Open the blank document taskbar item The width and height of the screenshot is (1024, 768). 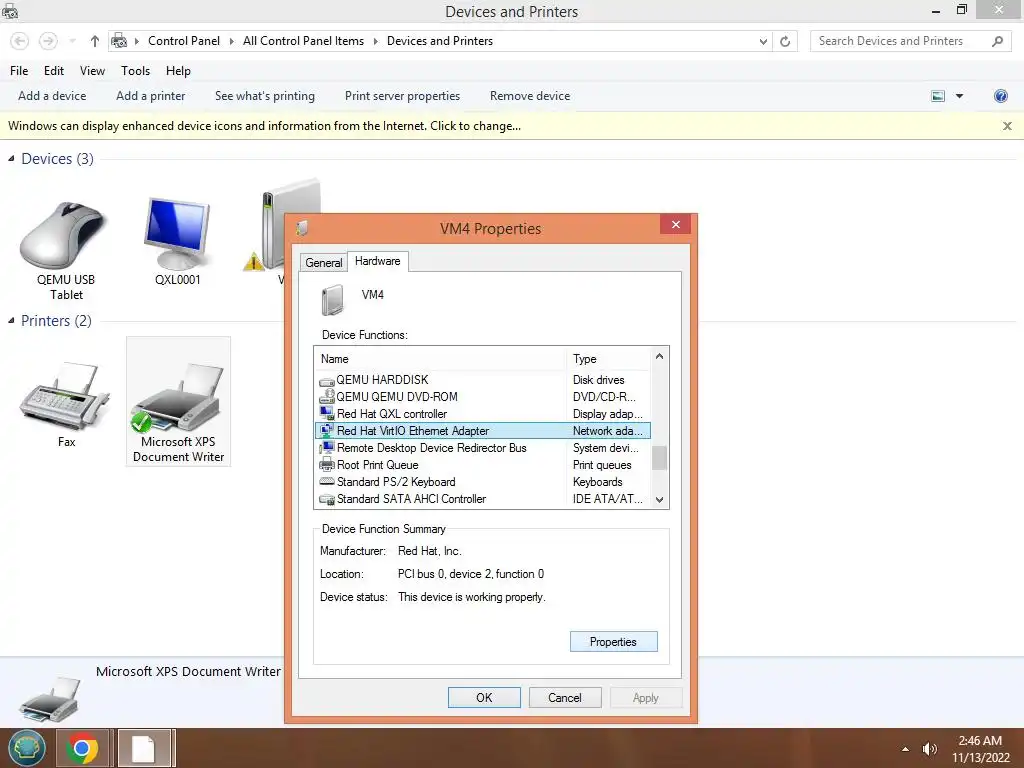tap(144, 748)
